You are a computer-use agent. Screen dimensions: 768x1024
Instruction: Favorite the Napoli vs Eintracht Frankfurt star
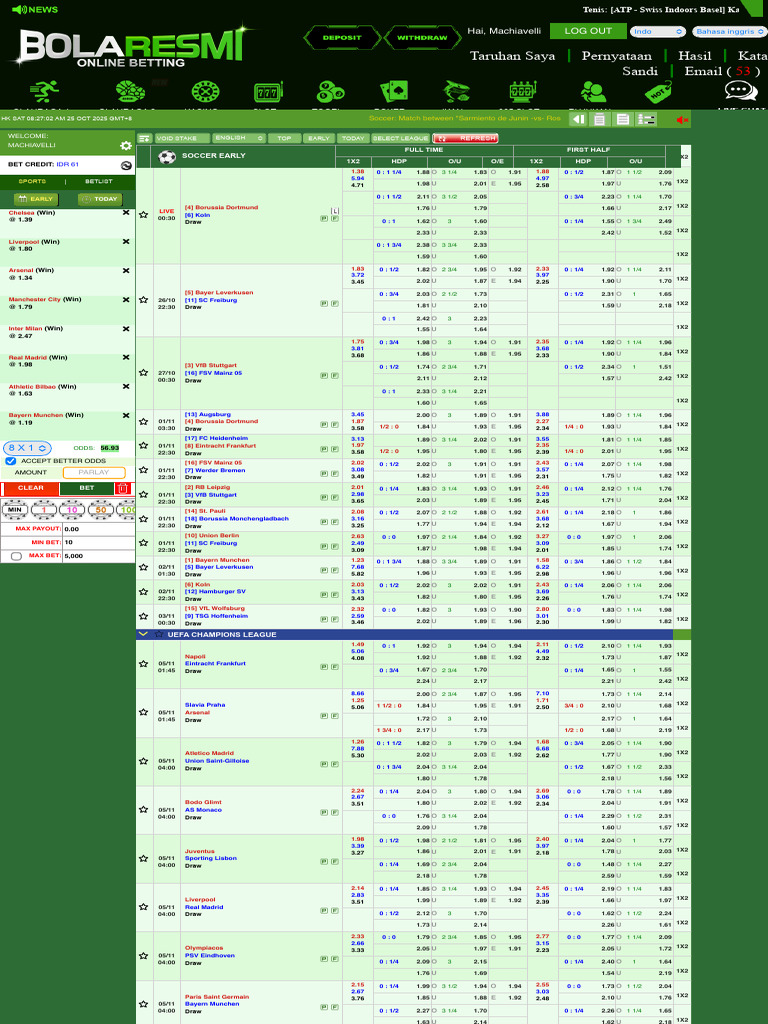(x=144, y=664)
